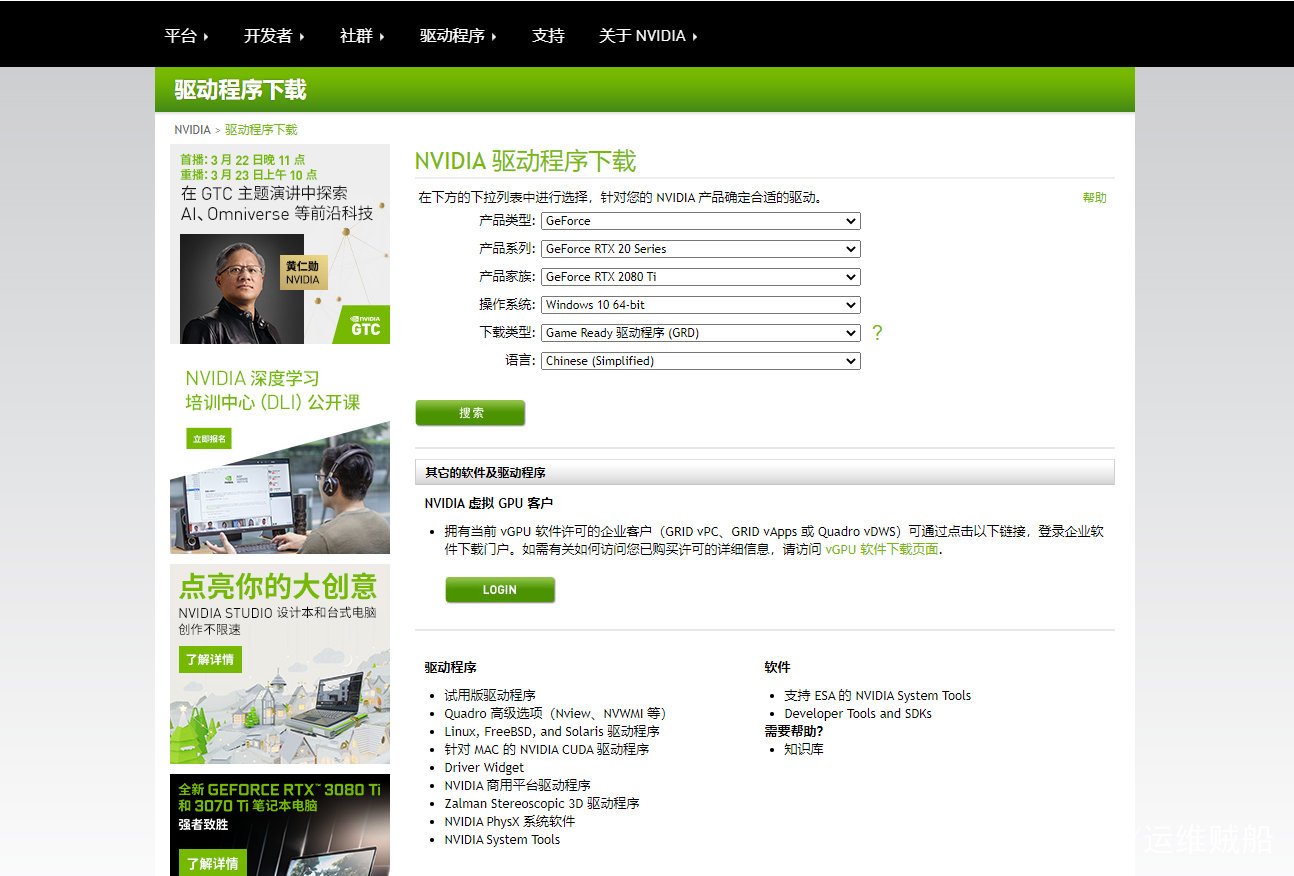Open the 驱动程序 navigation menu
Image resolution: width=1294 pixels, height=876 pixels.
[x=458, y=36]
